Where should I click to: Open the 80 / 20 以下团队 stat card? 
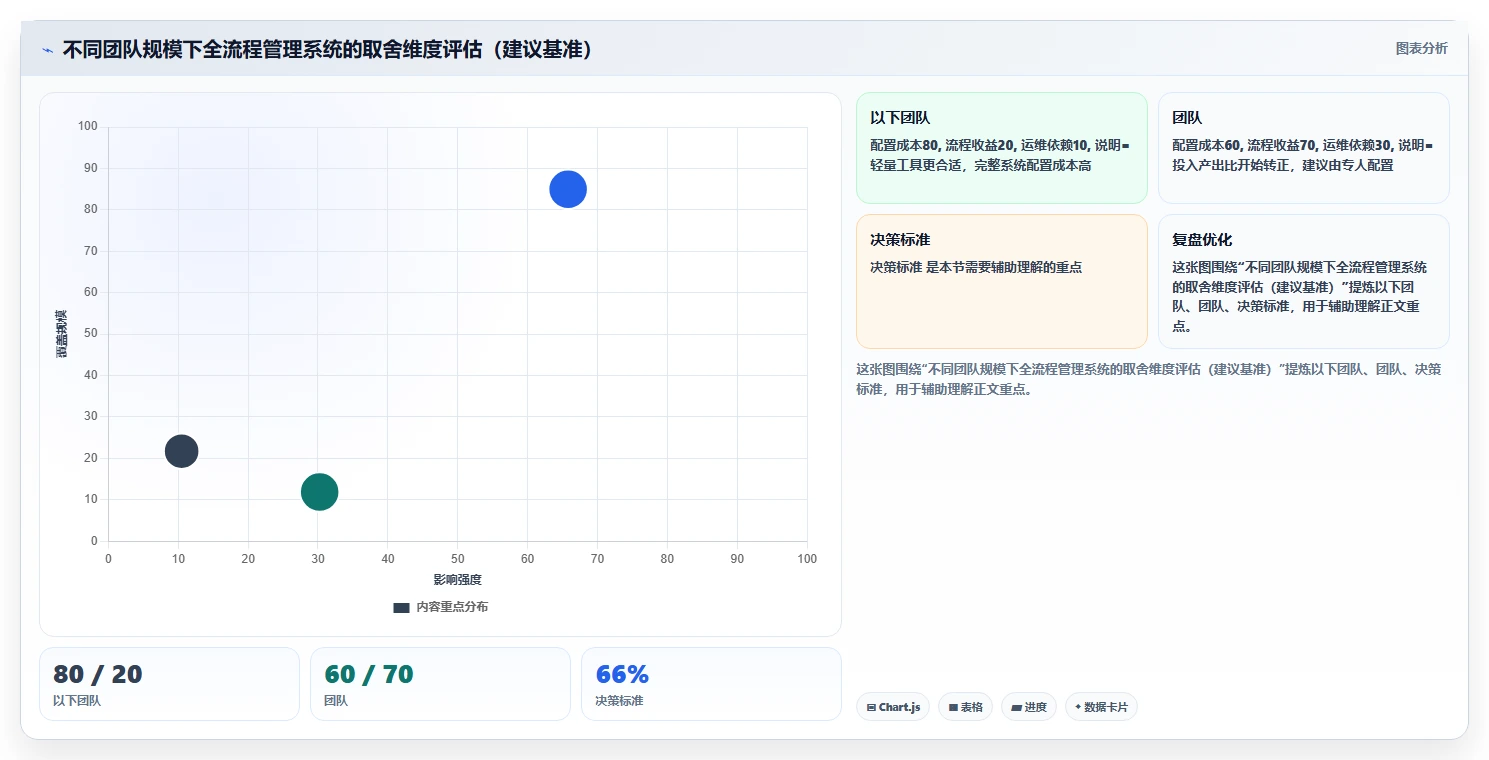point(169,684)
